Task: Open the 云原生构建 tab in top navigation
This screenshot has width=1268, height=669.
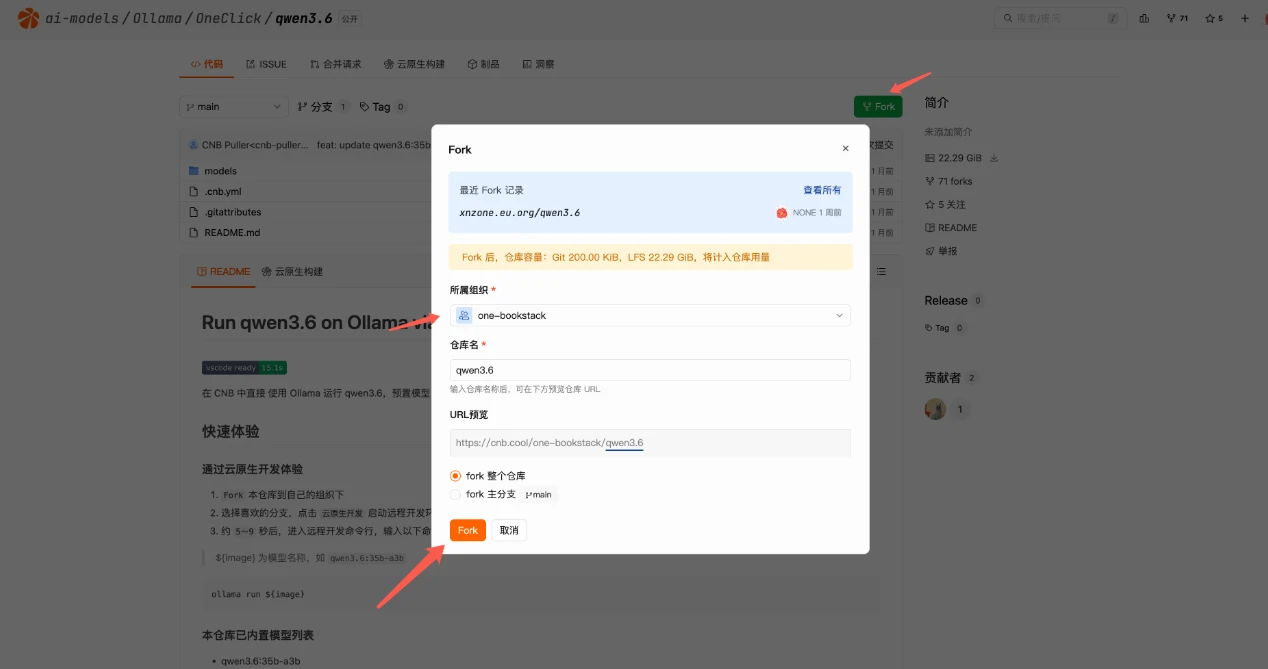Action: click(414, 64)
